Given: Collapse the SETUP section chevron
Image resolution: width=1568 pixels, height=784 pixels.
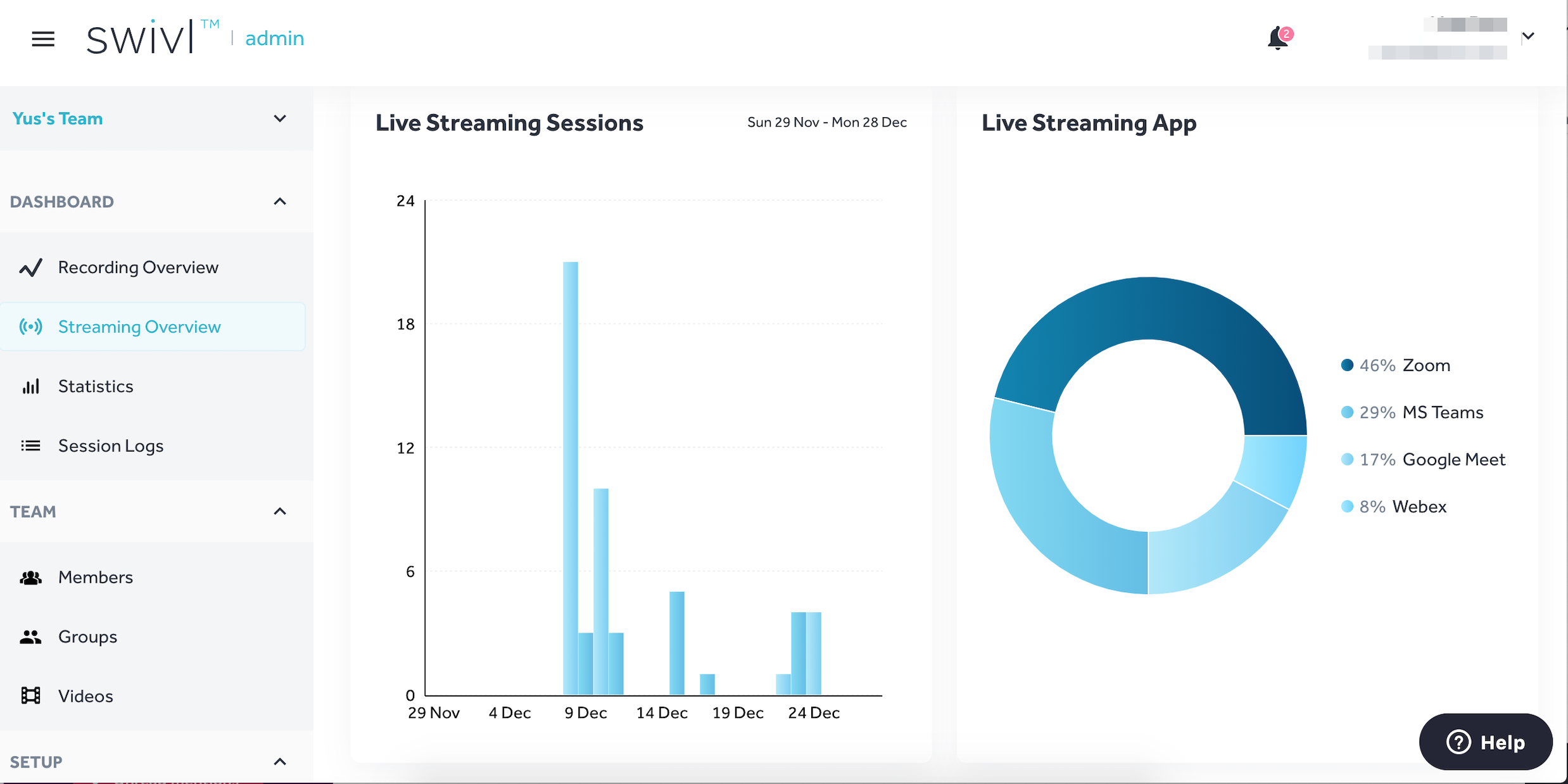Looking at the screenshot, I should (279, 761).
